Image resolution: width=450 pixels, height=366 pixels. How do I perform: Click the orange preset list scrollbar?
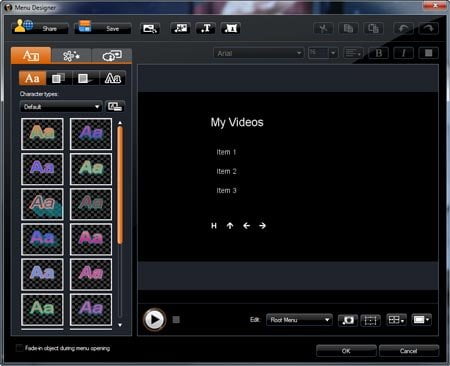[x=120, y=185]
